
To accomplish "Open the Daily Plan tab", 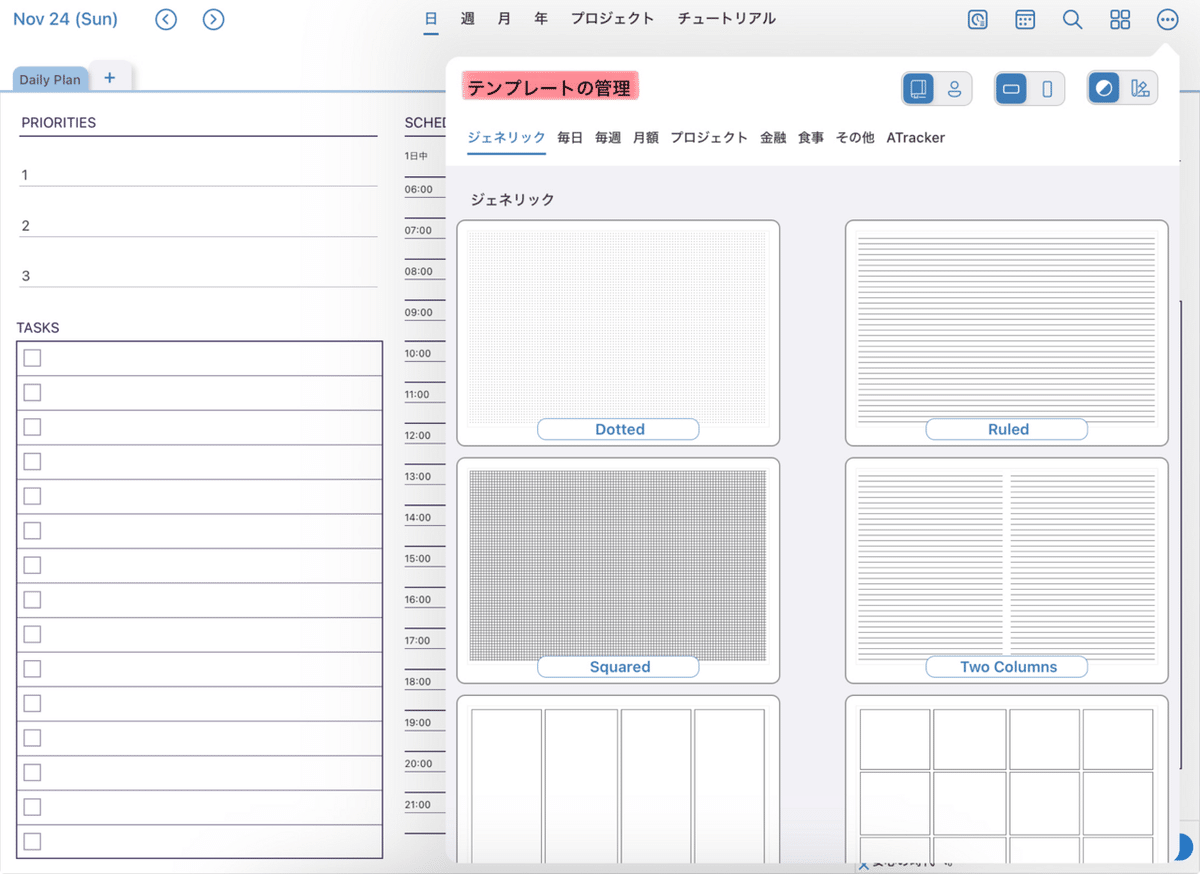I will click(x=50, y=79).
